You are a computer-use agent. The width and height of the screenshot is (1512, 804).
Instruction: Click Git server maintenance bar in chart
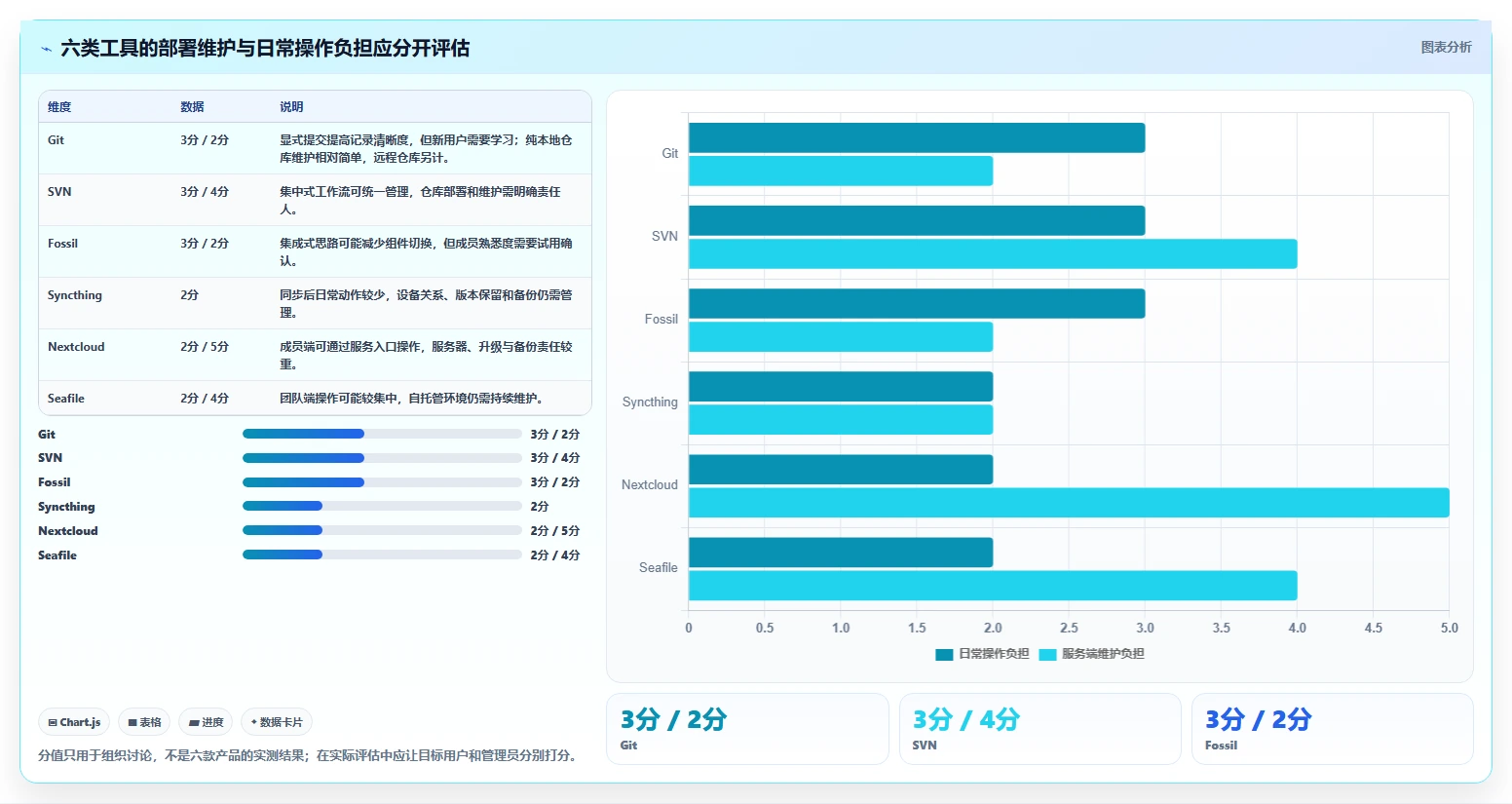pyautogui.click(x=841, y=171)
